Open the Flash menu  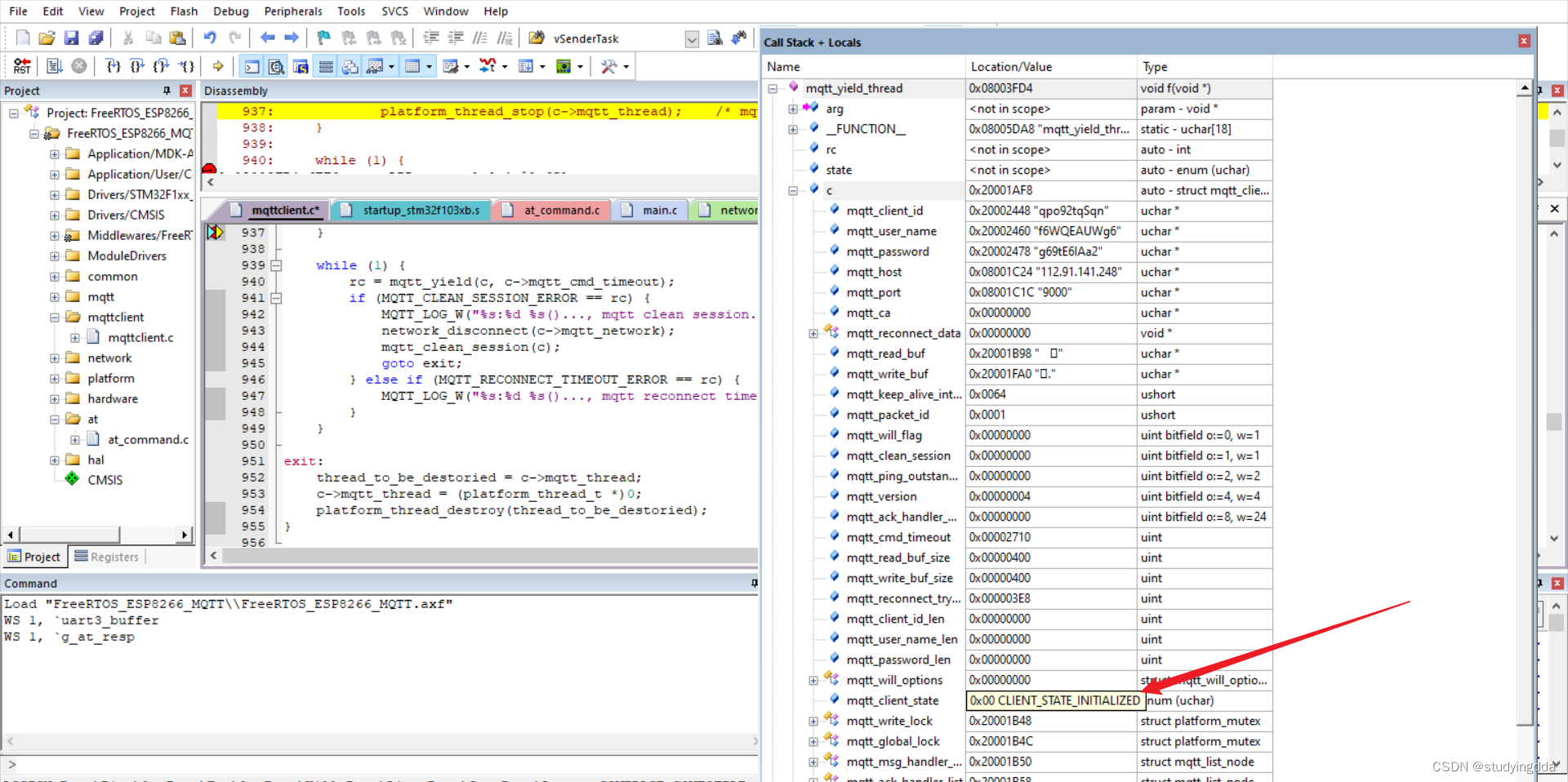184,11
